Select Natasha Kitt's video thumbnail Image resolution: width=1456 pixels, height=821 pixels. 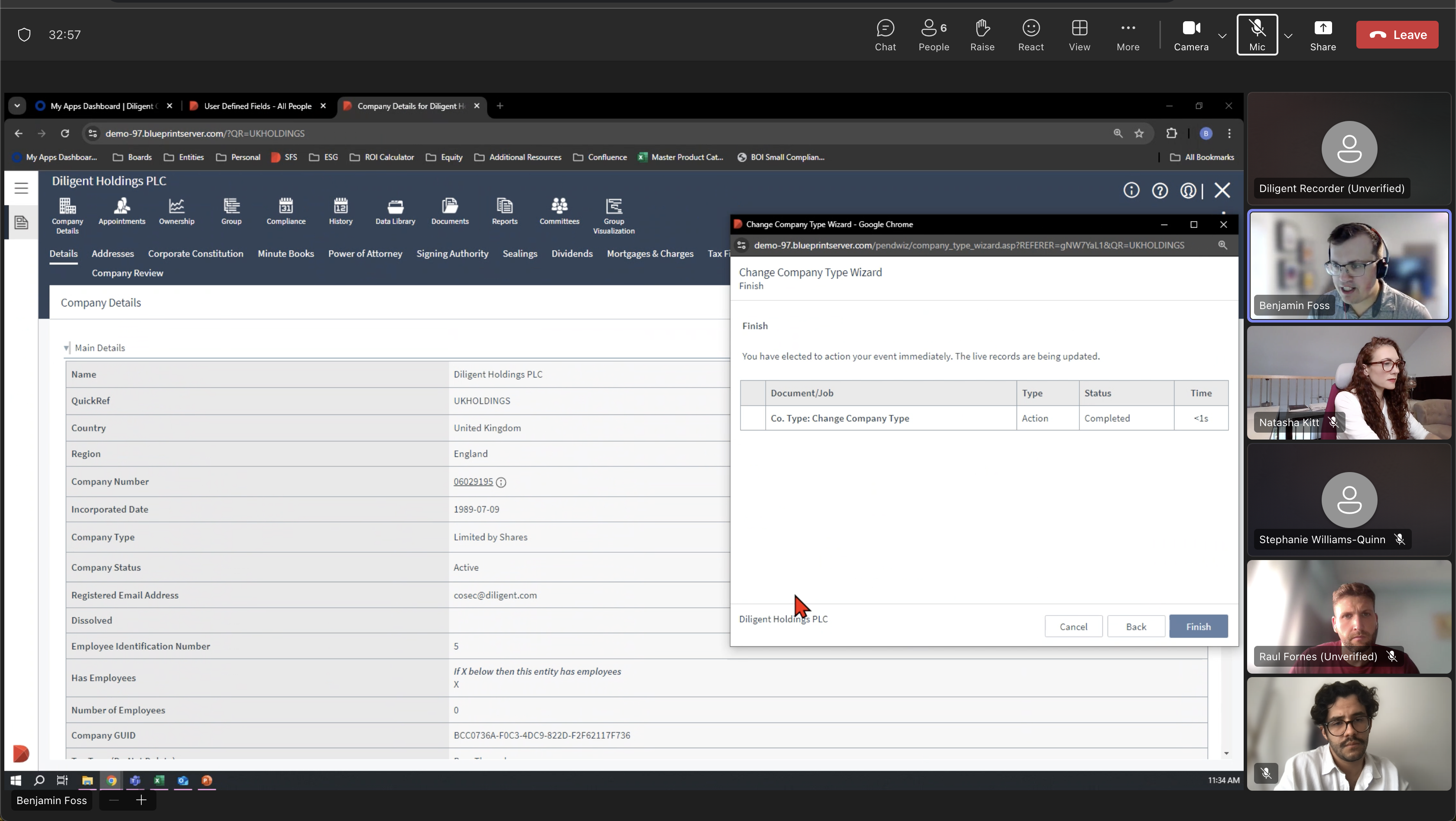tap(1349, 383)
